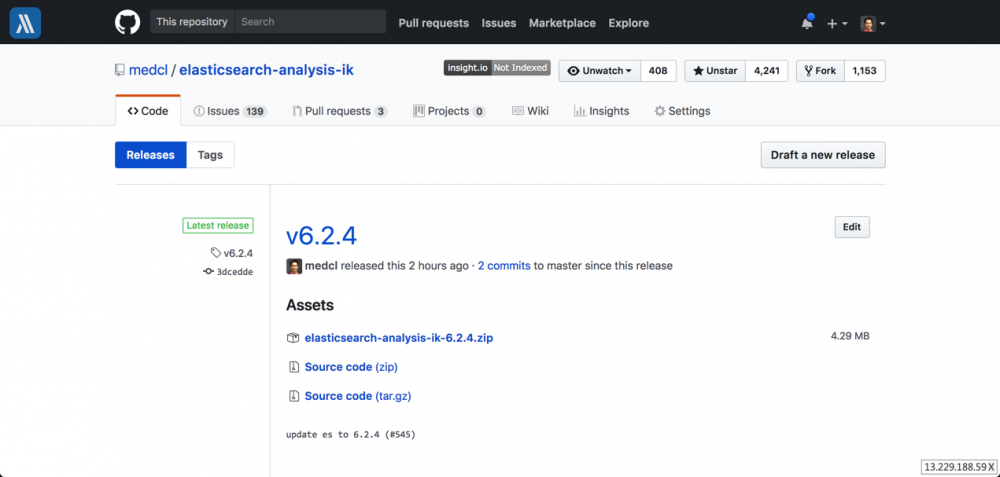1000x477 pixels.
Task: Switch to the Projects tab
Action: coord(449,111)
